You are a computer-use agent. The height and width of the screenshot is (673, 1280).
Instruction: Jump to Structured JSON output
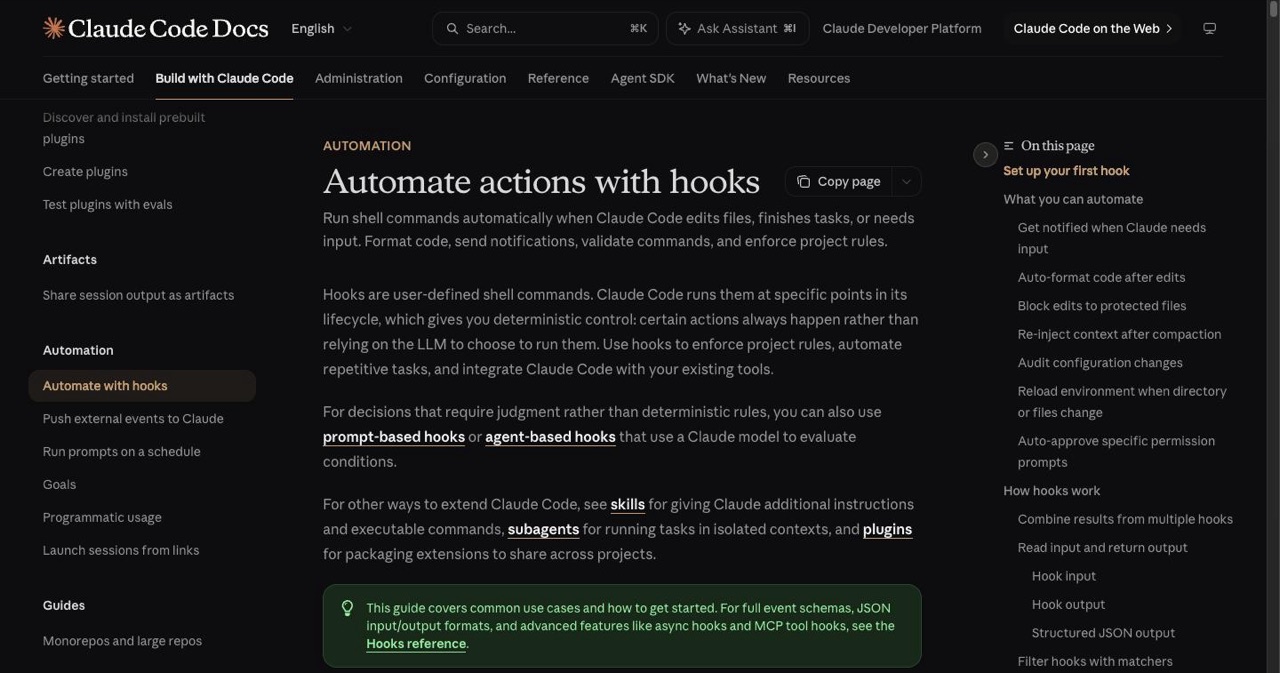tap(1103, 633)
